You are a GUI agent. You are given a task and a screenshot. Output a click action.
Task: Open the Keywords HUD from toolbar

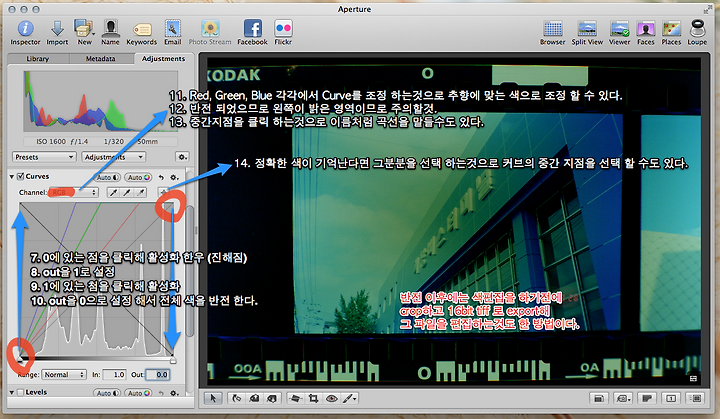(x=141, y=33)
